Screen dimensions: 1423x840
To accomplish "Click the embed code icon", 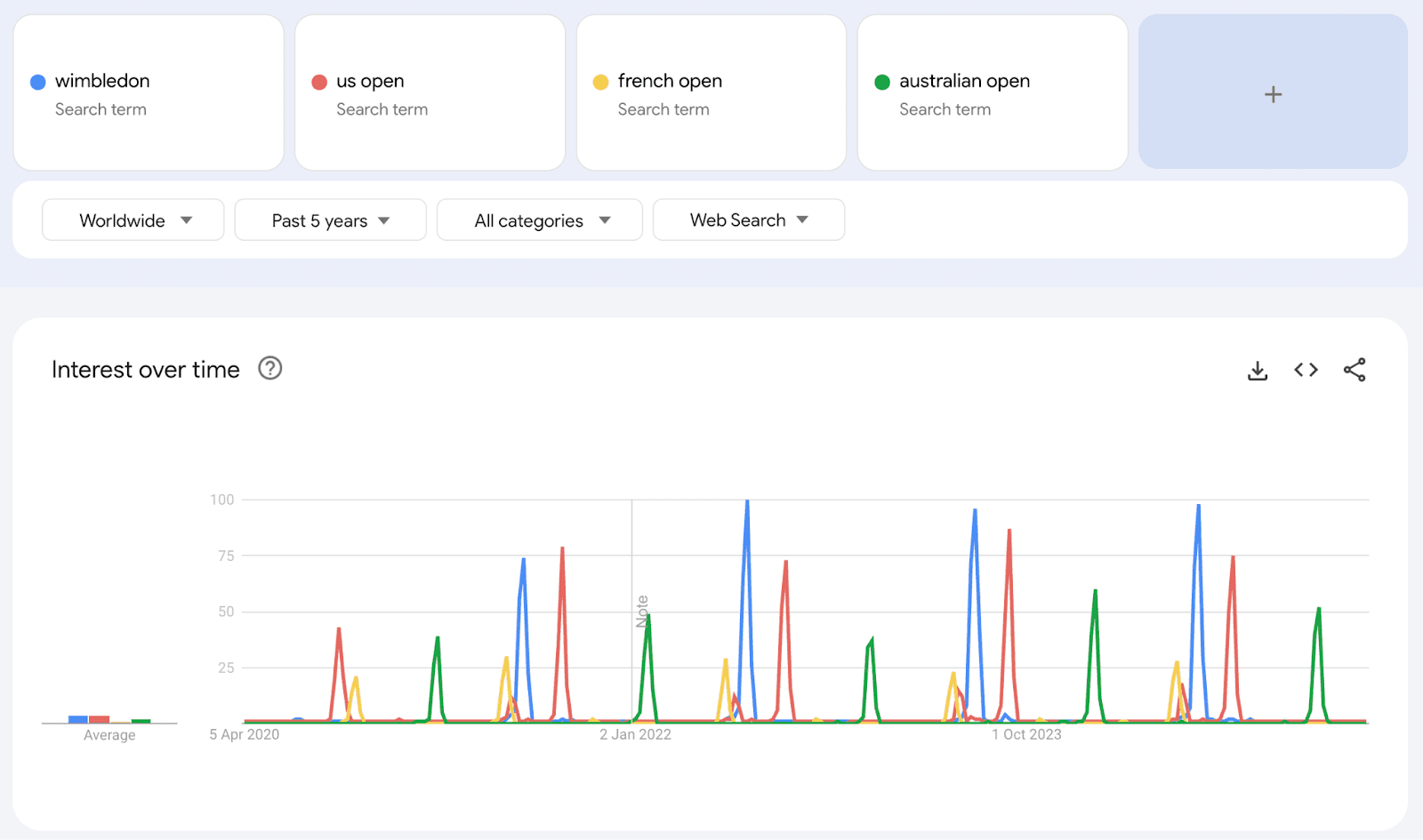I will pos(1306,370).
